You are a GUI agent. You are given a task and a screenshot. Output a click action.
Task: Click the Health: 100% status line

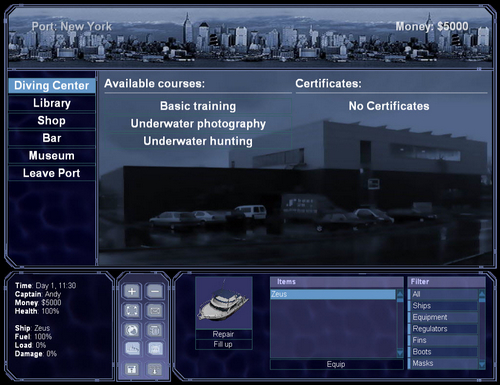pos(37,311)
